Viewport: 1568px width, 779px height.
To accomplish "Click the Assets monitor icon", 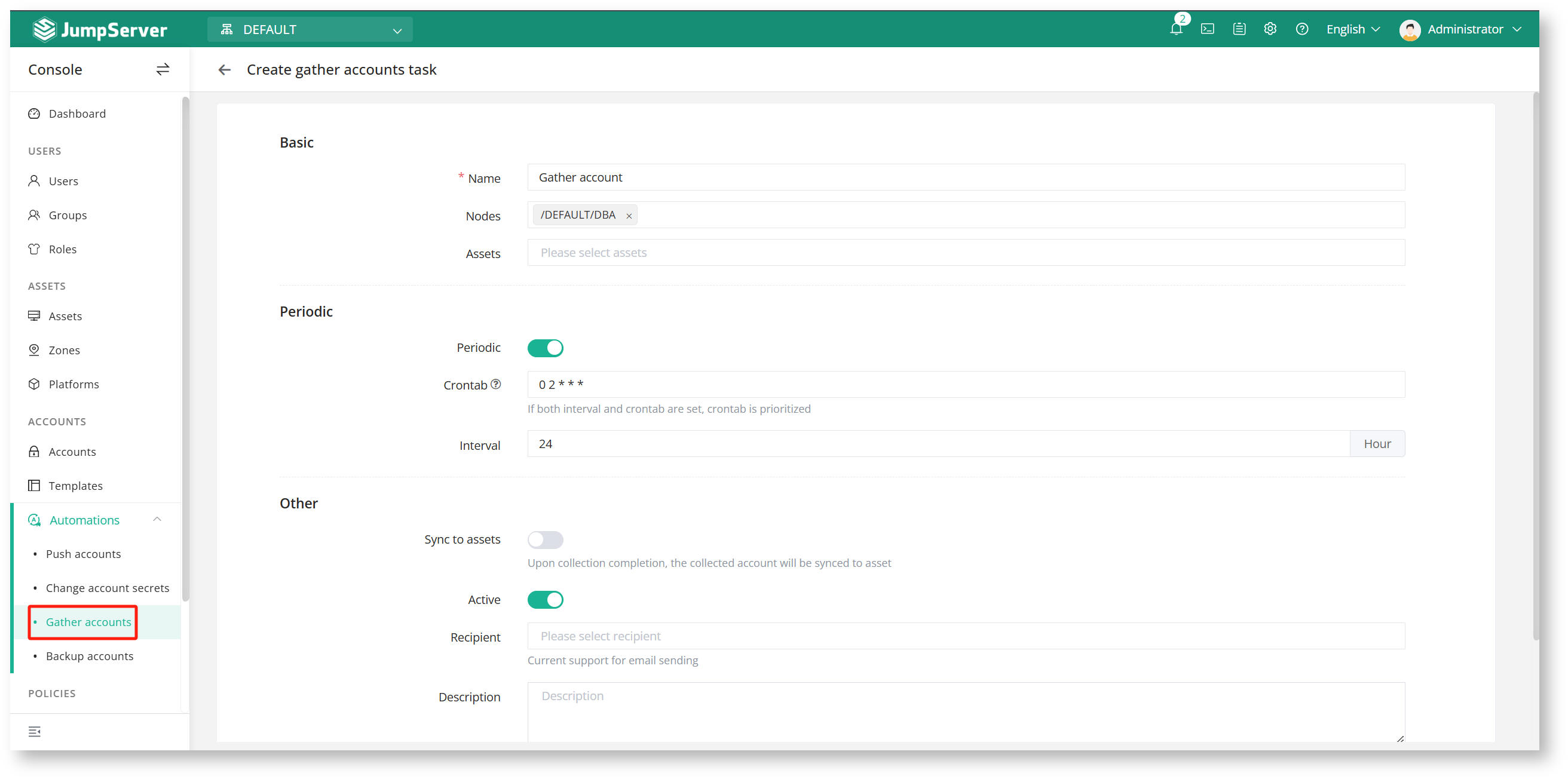I will click(x=34, y=316).
